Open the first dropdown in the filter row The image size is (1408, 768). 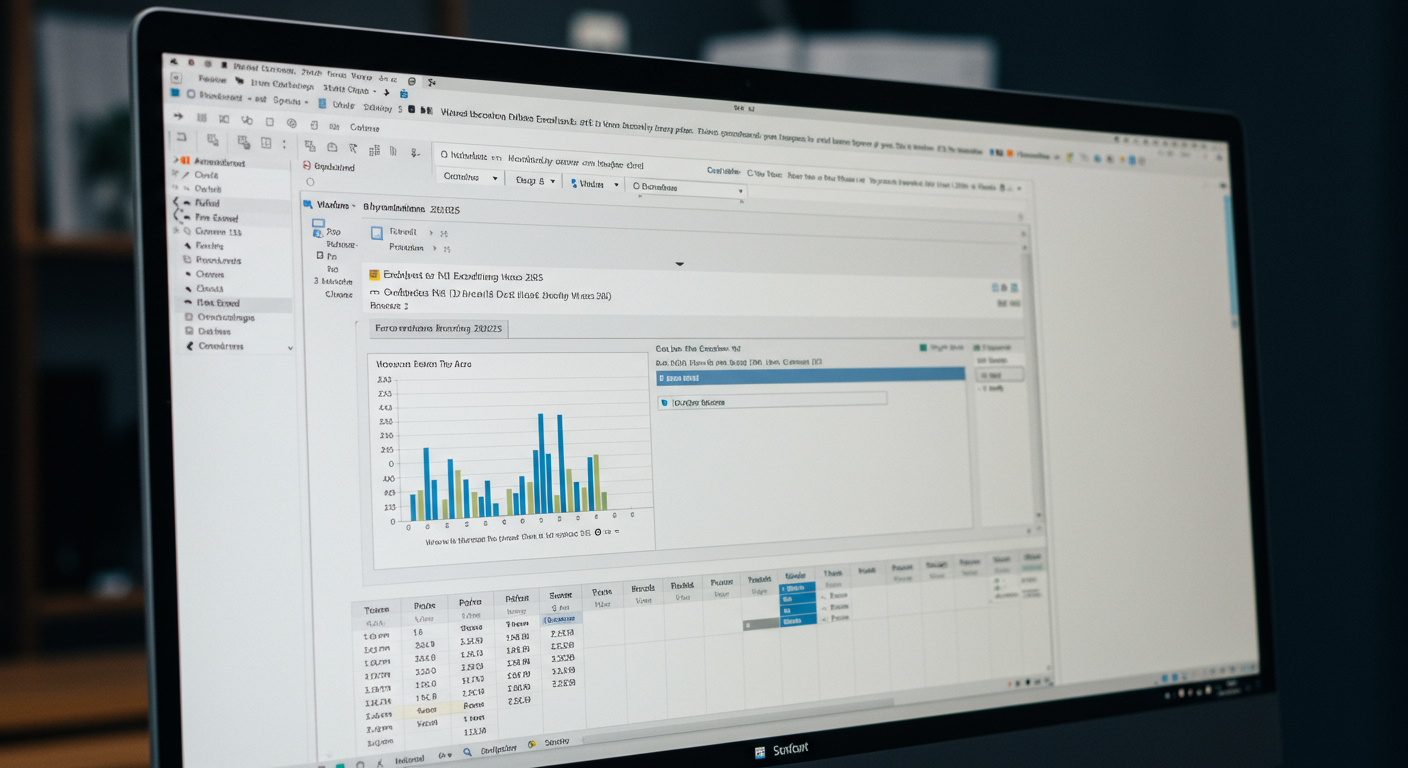[470, 177]
